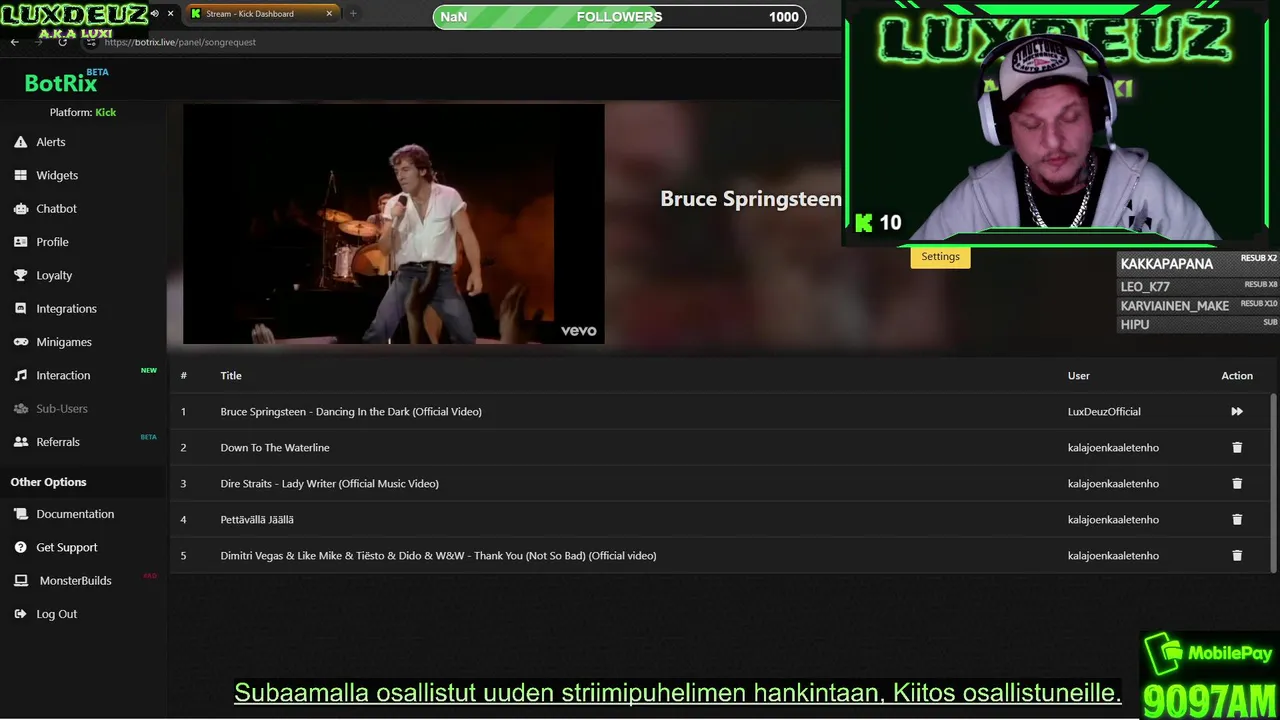1280x720 pixels.
Task: Delete Pettävällä Jäällä from queue
Action: 1237,519
